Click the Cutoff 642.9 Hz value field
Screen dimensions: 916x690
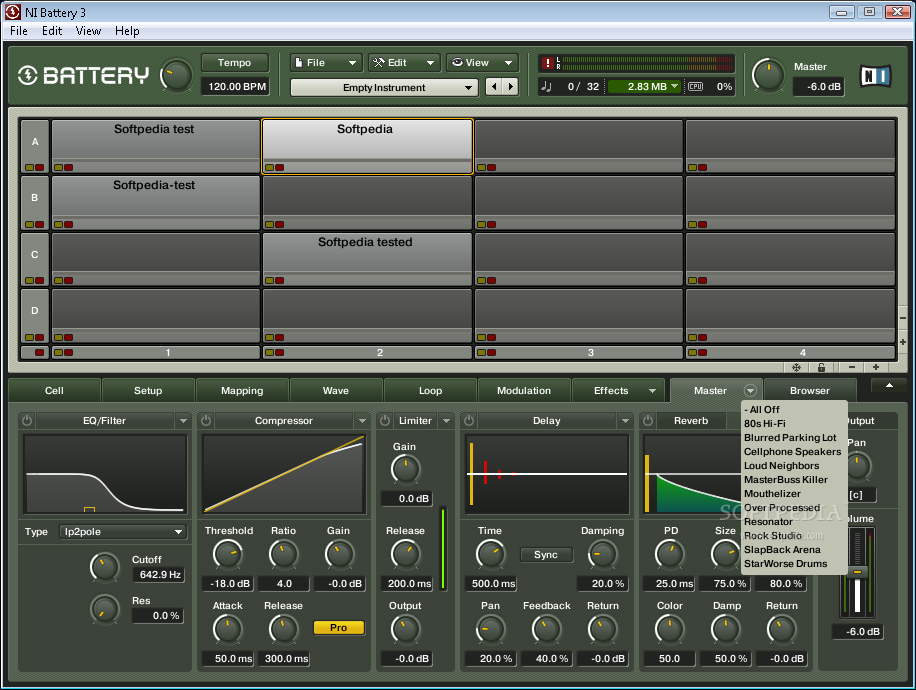click(159, 575)
